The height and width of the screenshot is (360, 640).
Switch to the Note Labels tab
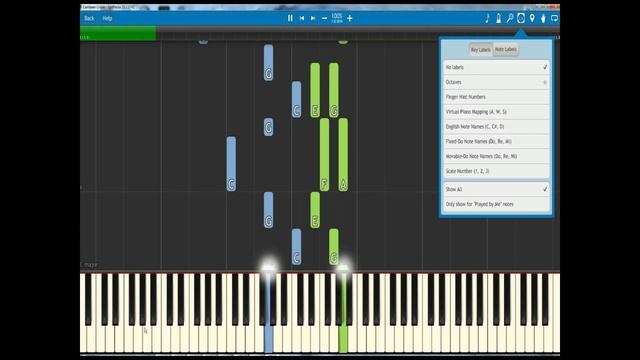click(x=506, y=49)
